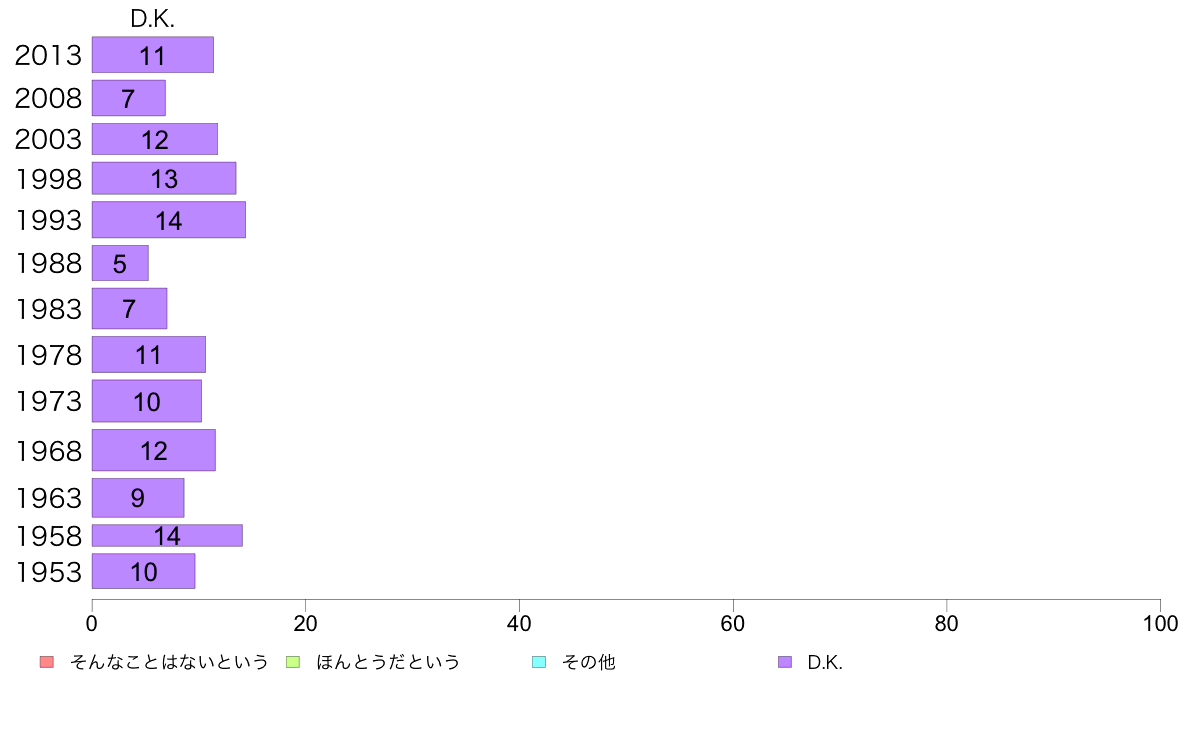This screenshot has width=1188, height=736.
Task: Click the 1953 year axis label
Action: click(48, 572)
